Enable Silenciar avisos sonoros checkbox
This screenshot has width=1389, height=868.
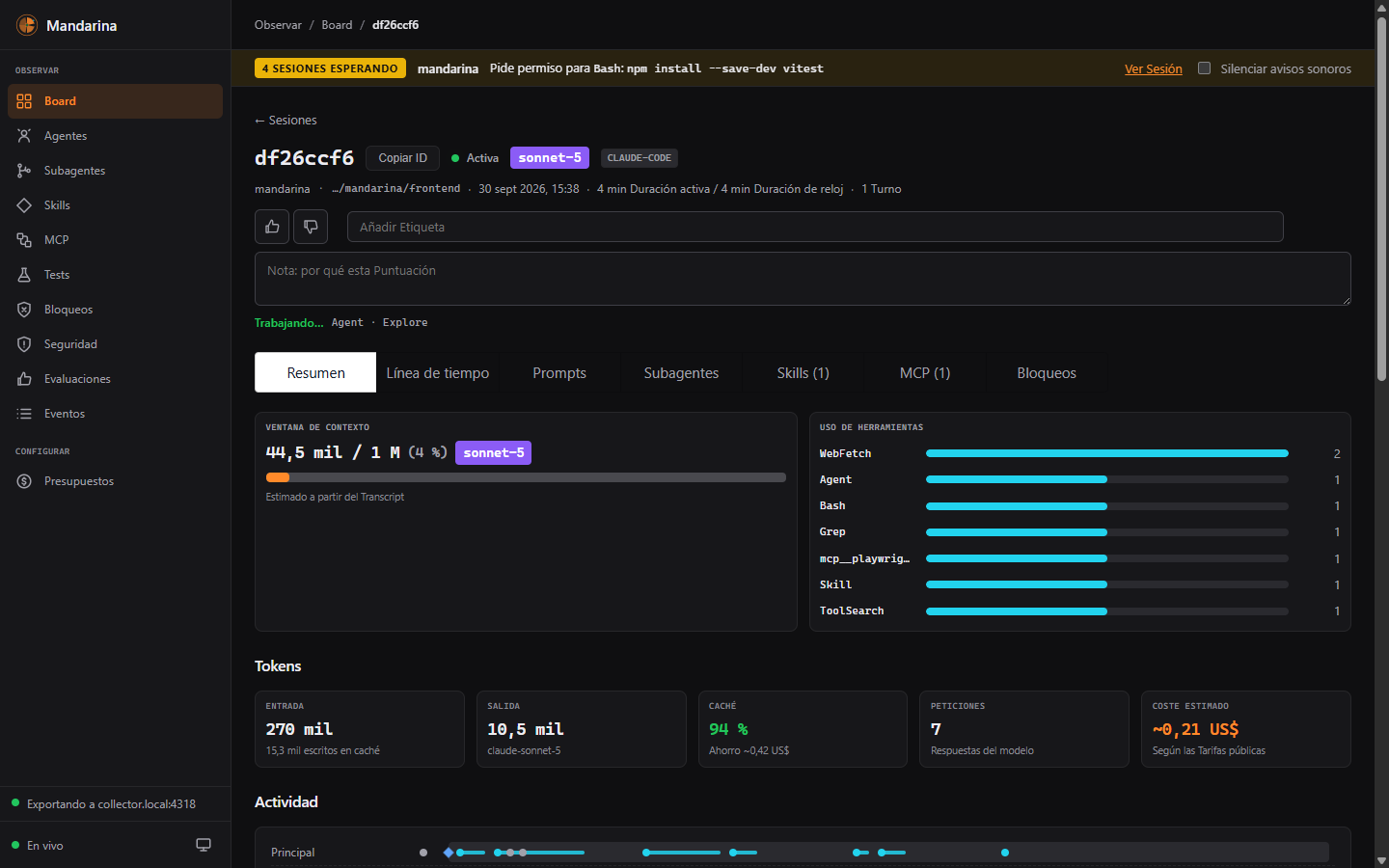click(1204, 68)
